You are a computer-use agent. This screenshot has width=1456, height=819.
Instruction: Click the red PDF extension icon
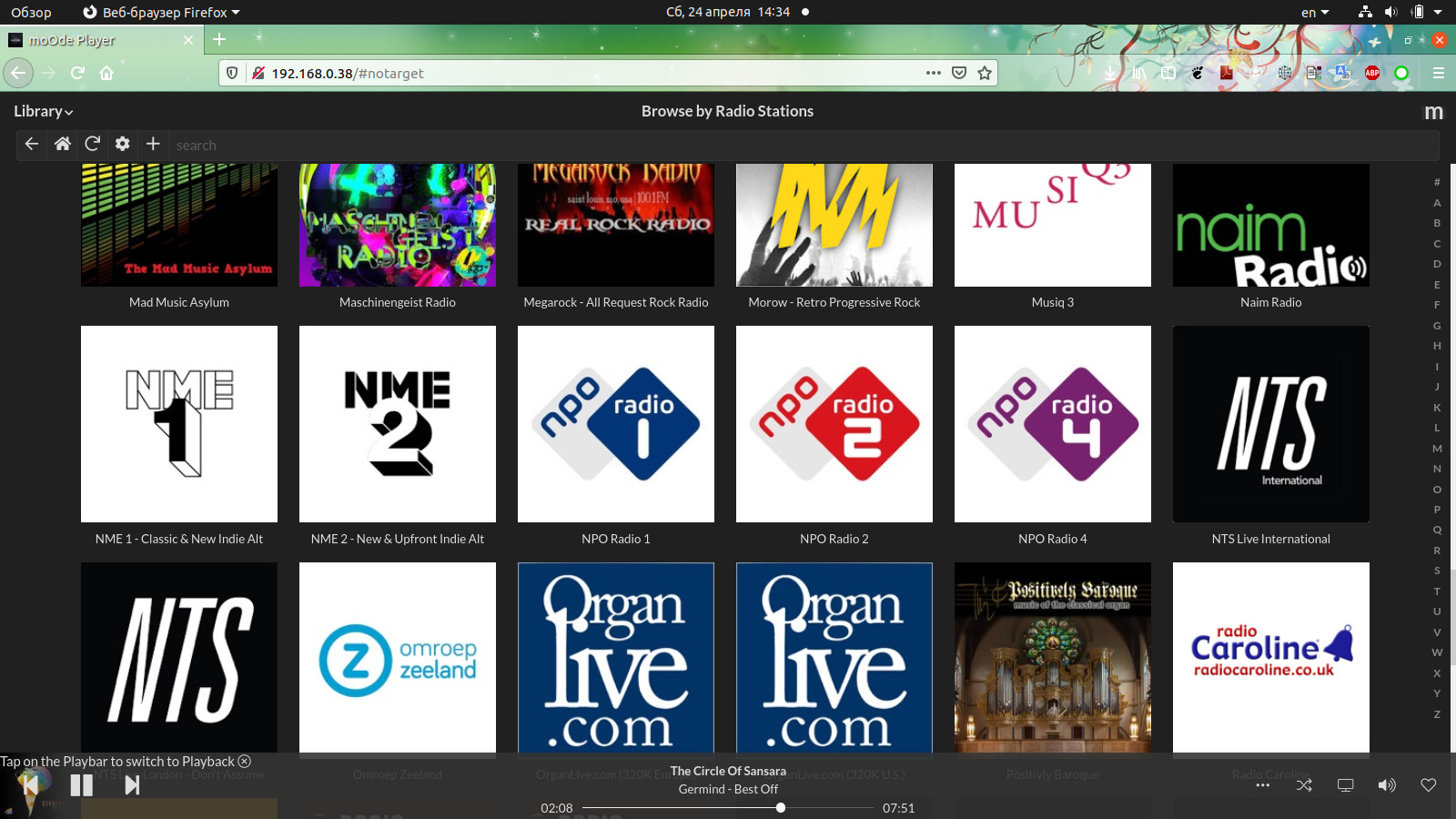1227,73
